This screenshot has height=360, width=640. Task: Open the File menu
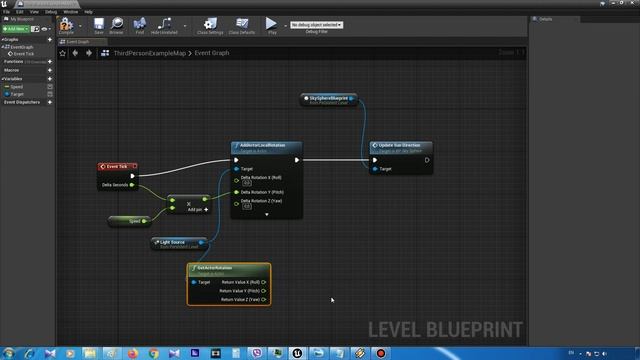tap(7, 12)
